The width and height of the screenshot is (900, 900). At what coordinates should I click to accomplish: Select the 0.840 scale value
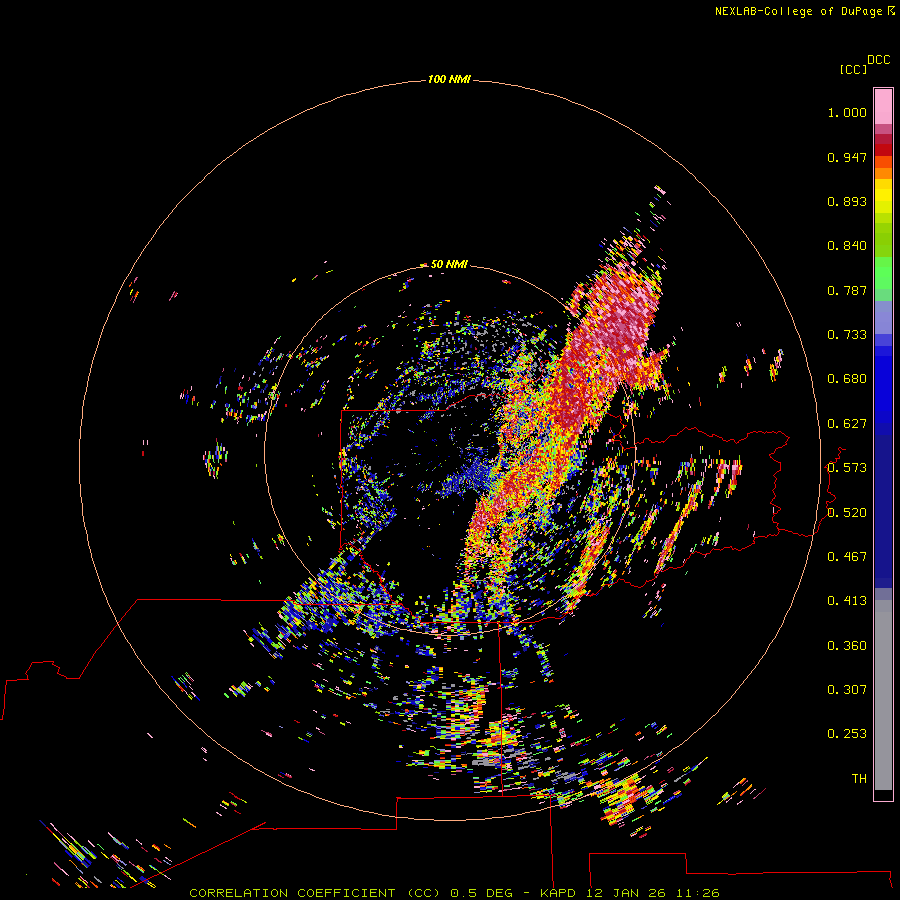pyautogui.click(x=847, y=246)
